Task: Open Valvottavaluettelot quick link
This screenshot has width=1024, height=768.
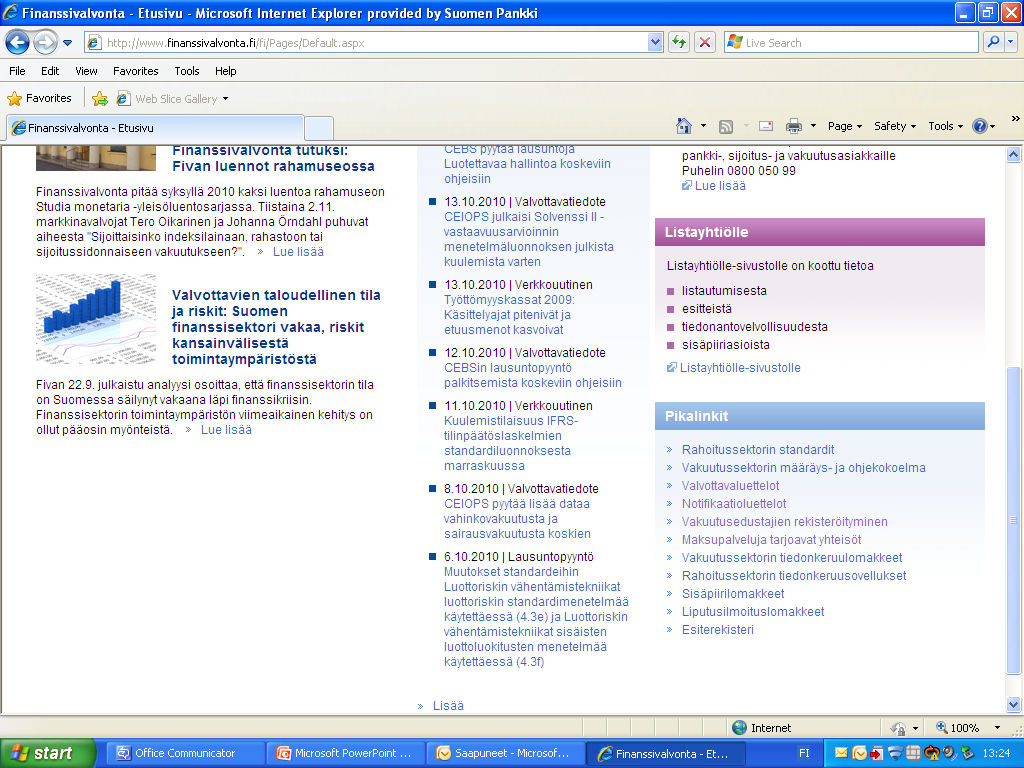Action: click(x=730, y=486)
